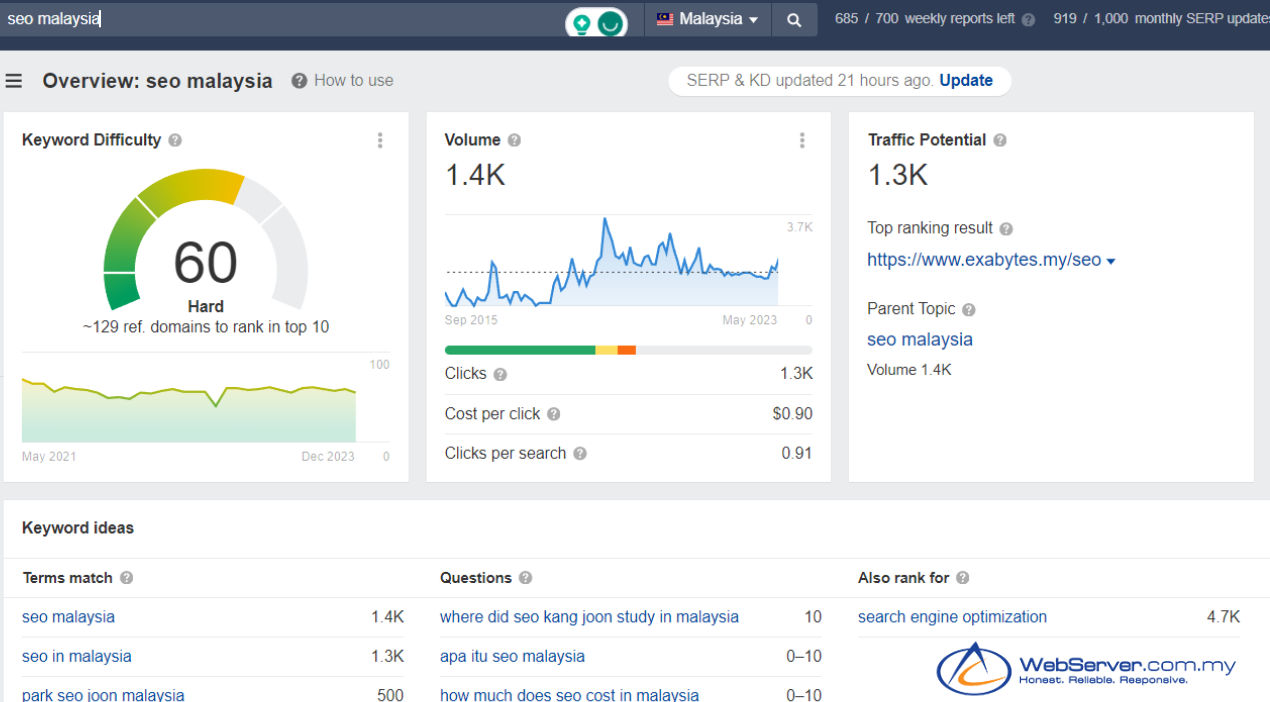Click the '685 / 700 weekly reports left' text
Image resolution: width=1270 pixels, height=702 pixels.
point(925,19)
